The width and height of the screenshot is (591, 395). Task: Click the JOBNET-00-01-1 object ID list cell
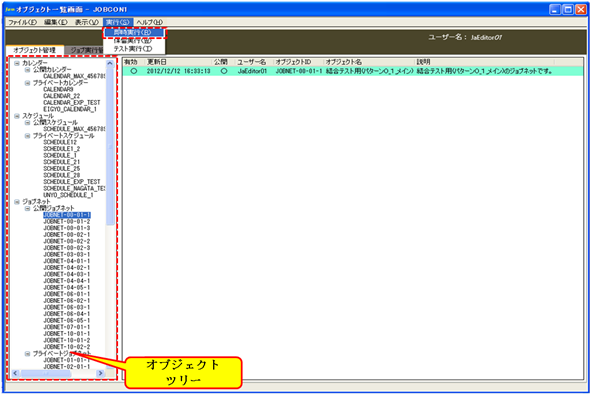tap(299, 71)
